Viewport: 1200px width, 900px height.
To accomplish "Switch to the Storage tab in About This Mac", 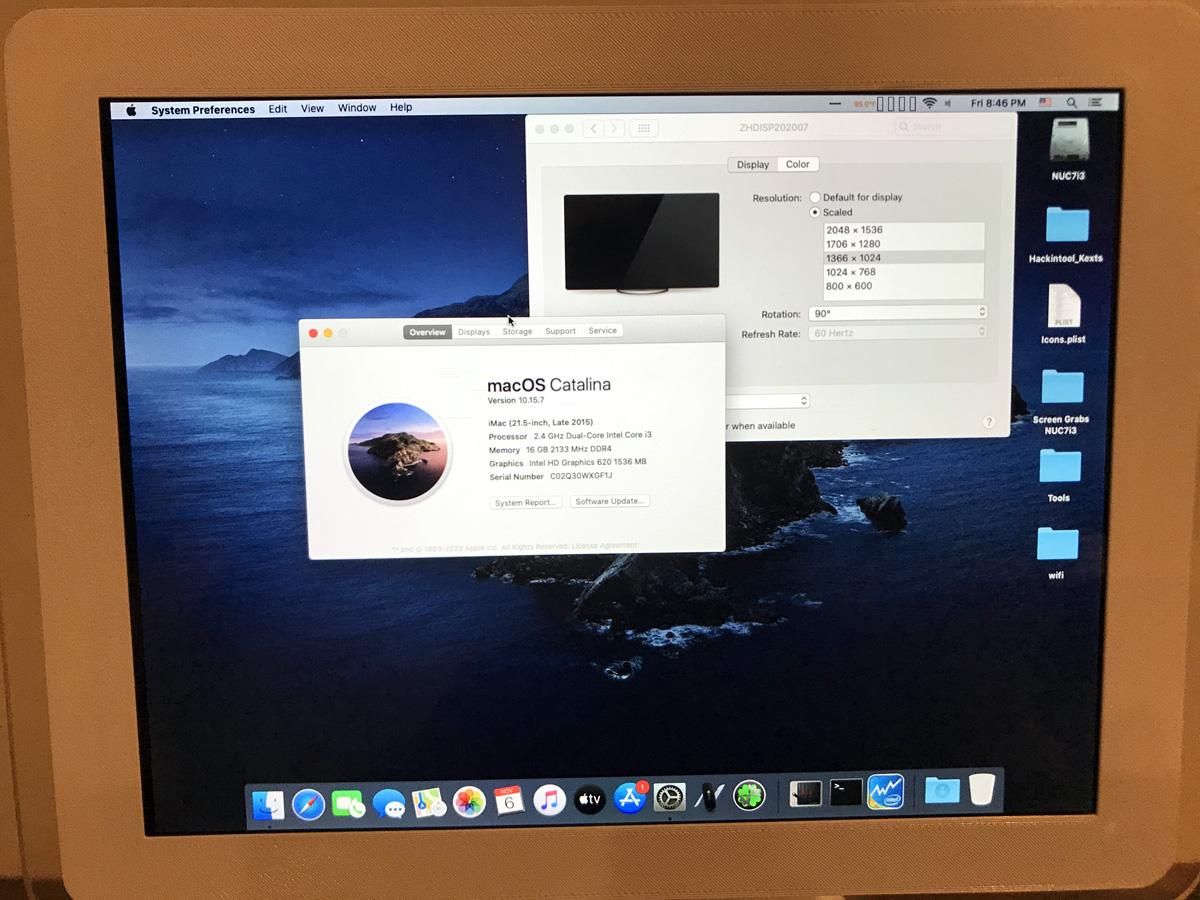I will click(x=517, y=331).
